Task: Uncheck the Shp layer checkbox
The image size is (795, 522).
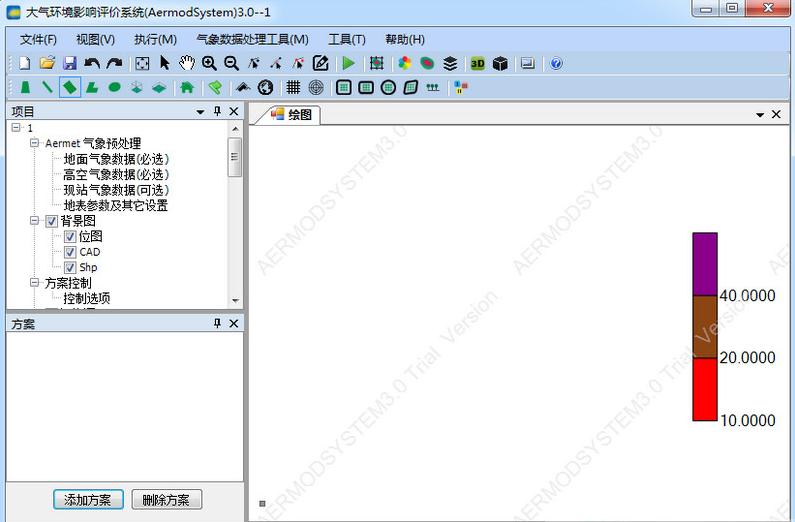Action: click(70, 268)
